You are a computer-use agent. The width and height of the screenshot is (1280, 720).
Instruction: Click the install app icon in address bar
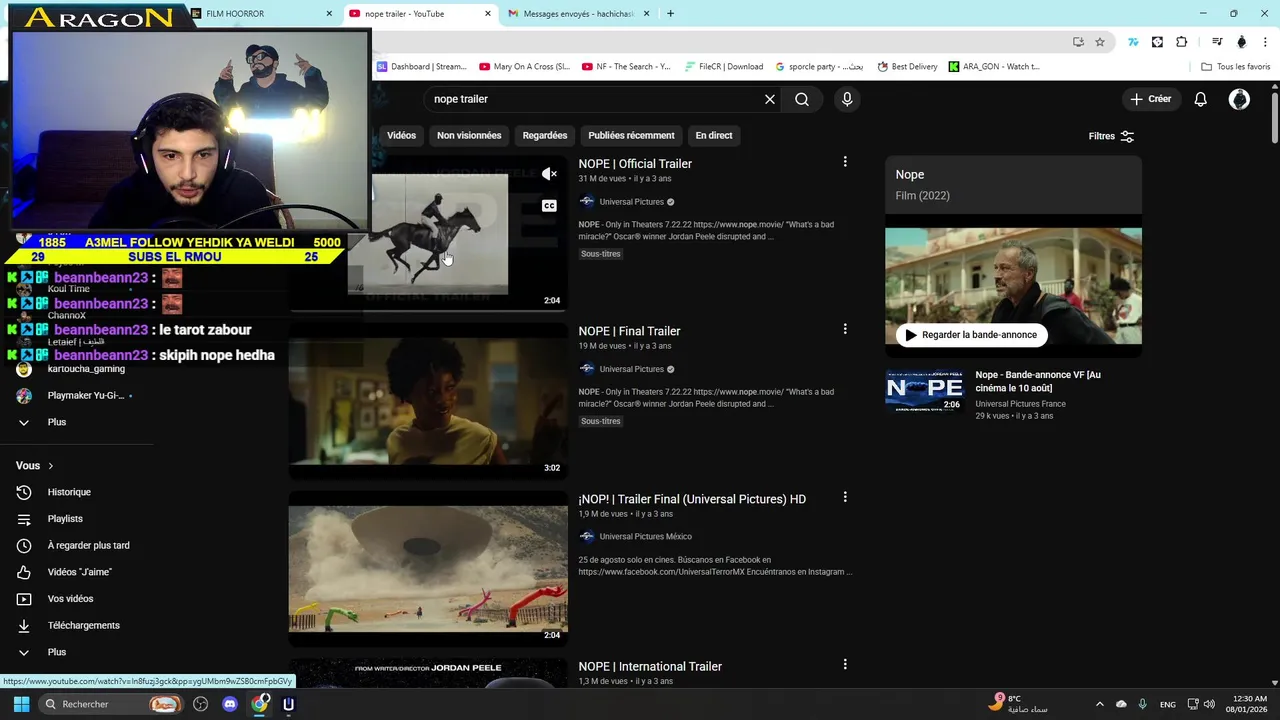[x=1078, y=42]
